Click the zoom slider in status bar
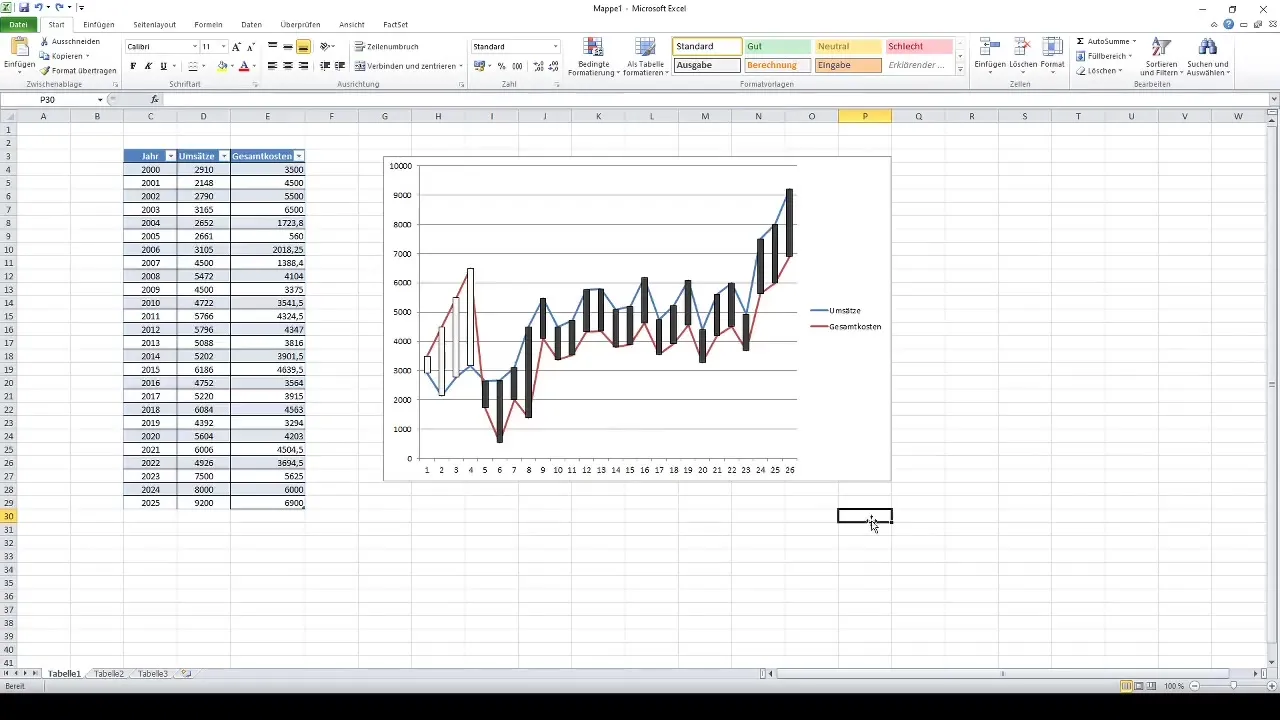 [1234, 686]
